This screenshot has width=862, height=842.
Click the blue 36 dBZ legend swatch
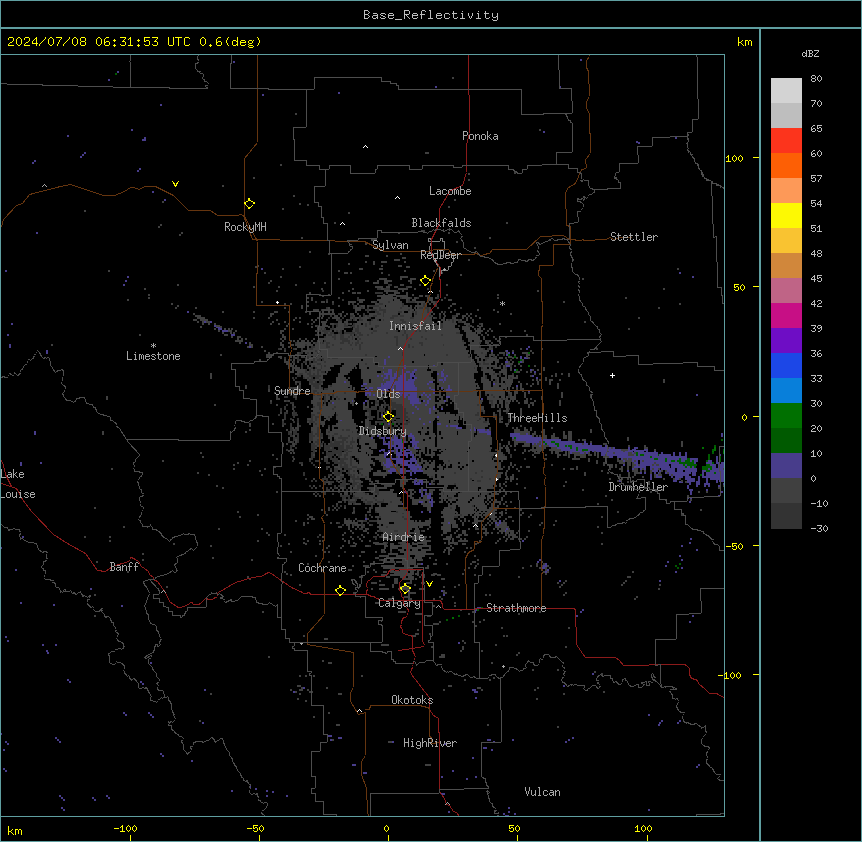coord(786,365)
